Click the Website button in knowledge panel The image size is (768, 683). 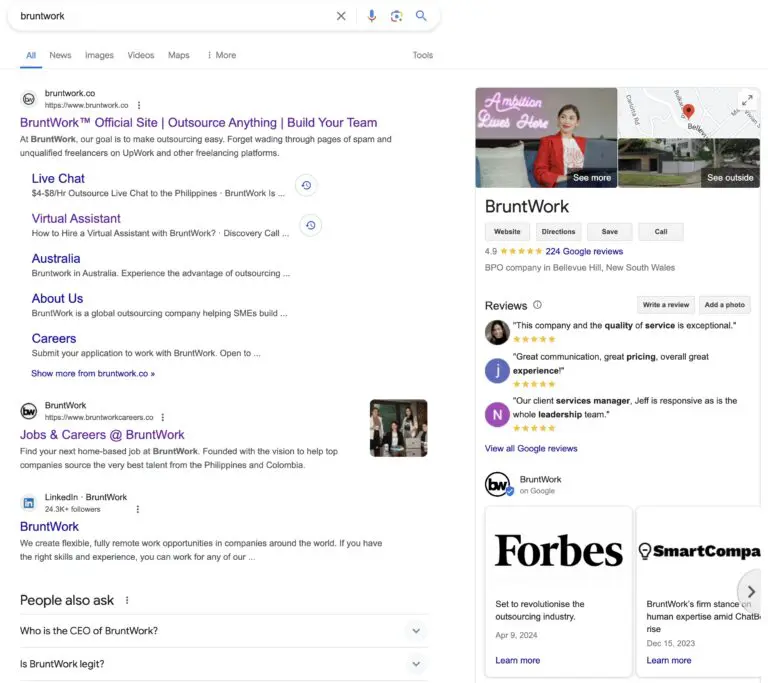507,232
